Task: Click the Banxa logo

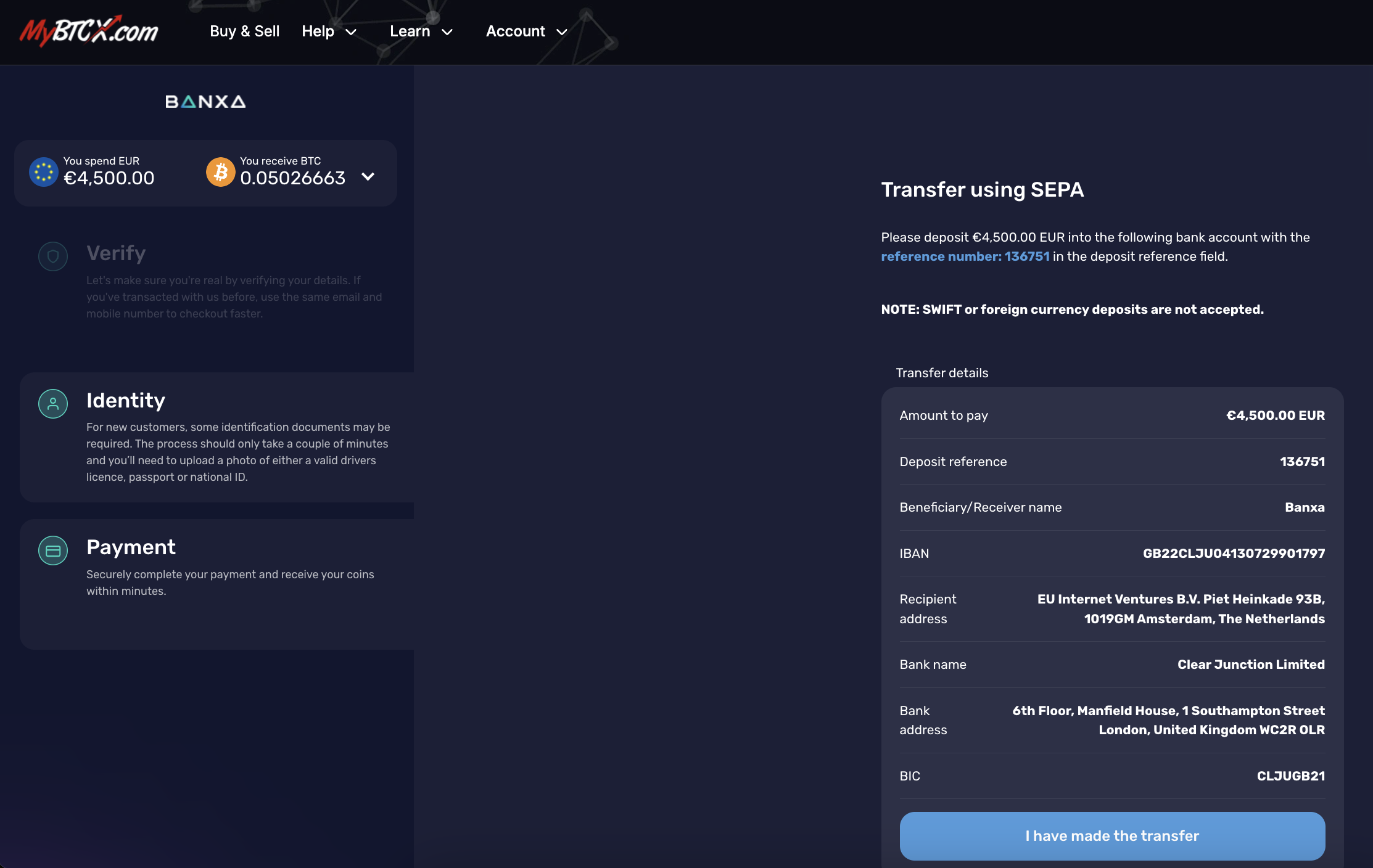Action: (205, 102)
